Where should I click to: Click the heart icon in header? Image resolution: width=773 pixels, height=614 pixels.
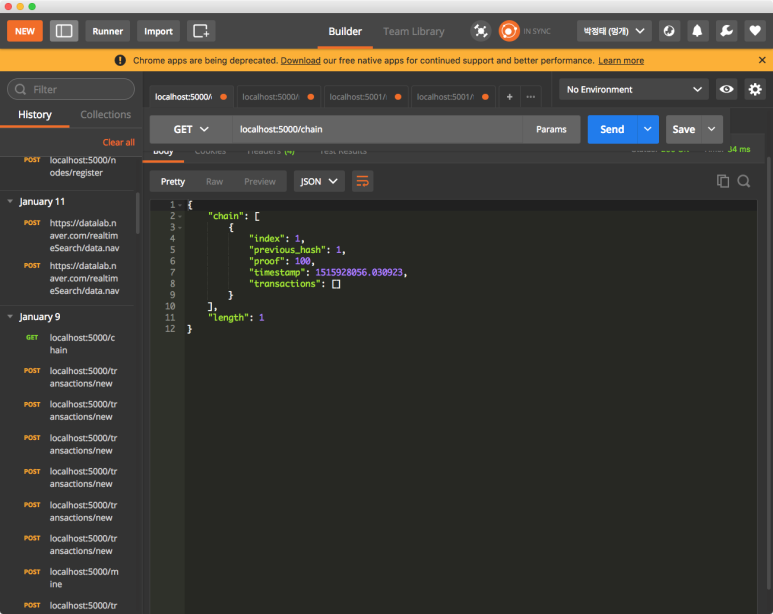tap(755, 31)
